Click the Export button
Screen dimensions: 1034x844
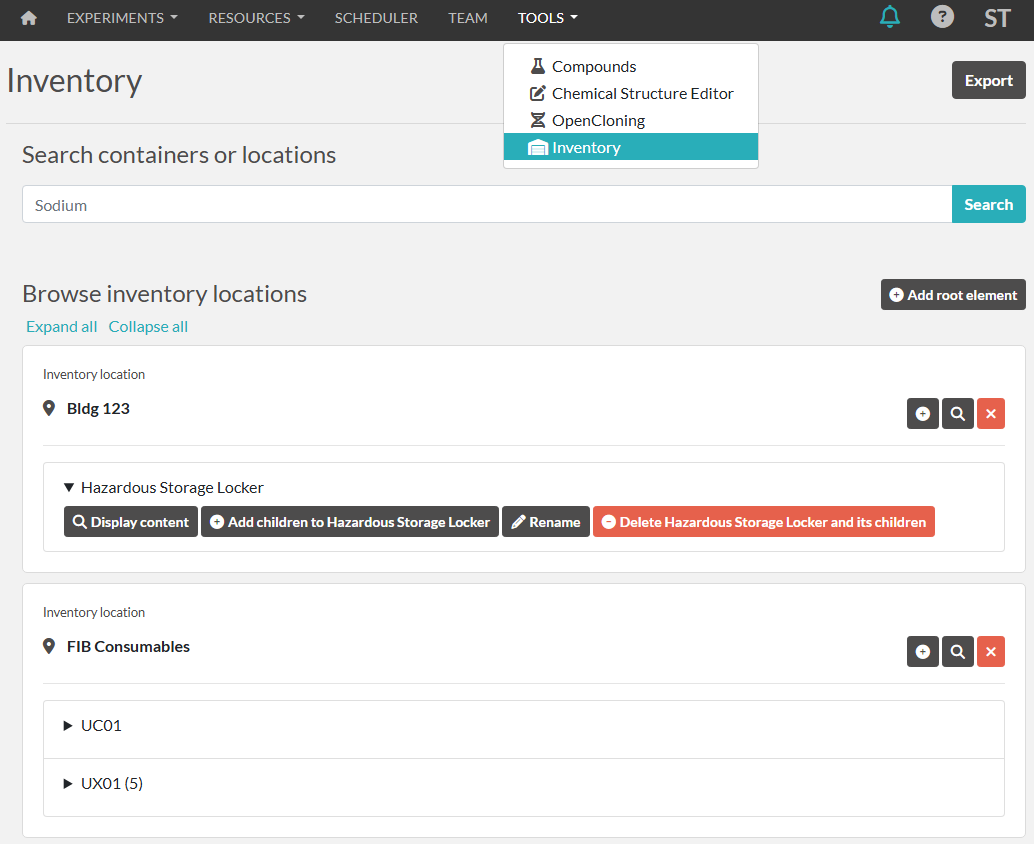(x=988, y=81)
